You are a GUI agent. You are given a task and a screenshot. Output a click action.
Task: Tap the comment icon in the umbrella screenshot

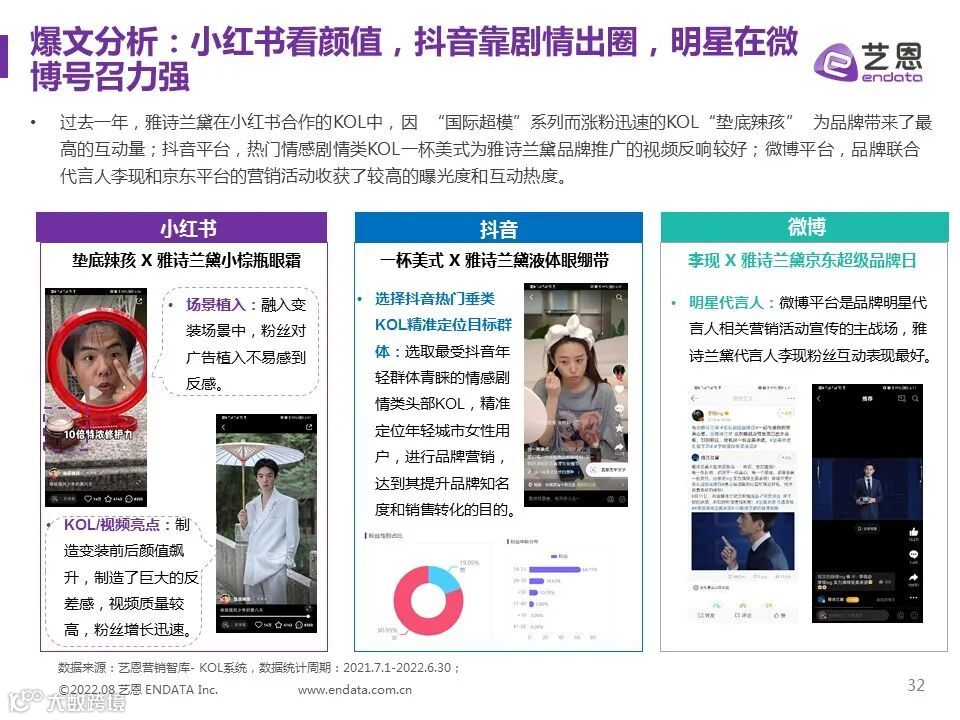tap(299, 624)
